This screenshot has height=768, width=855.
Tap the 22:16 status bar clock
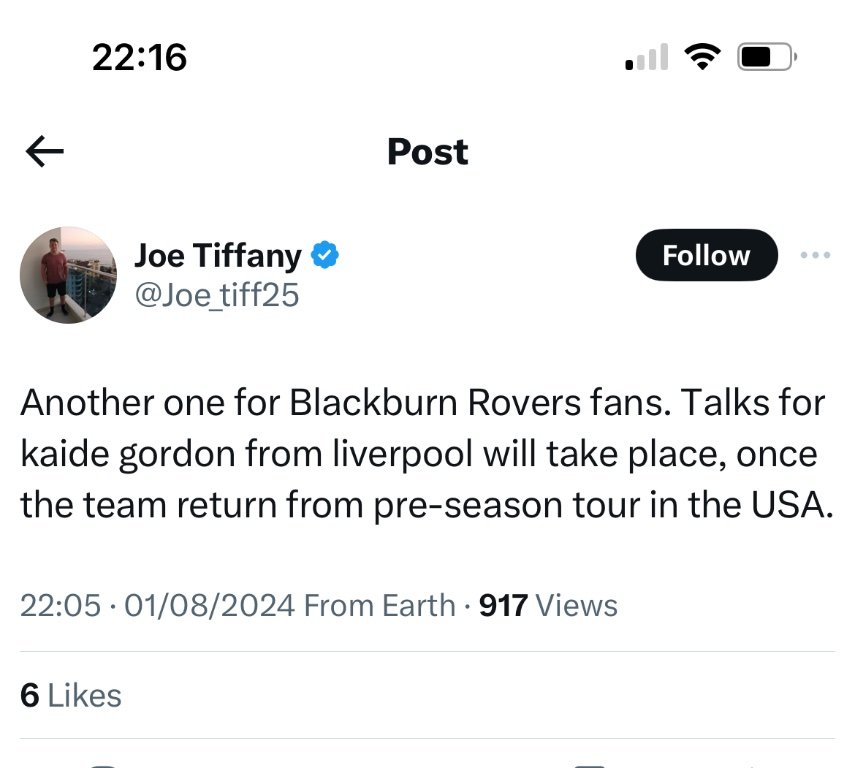(139, 57)
